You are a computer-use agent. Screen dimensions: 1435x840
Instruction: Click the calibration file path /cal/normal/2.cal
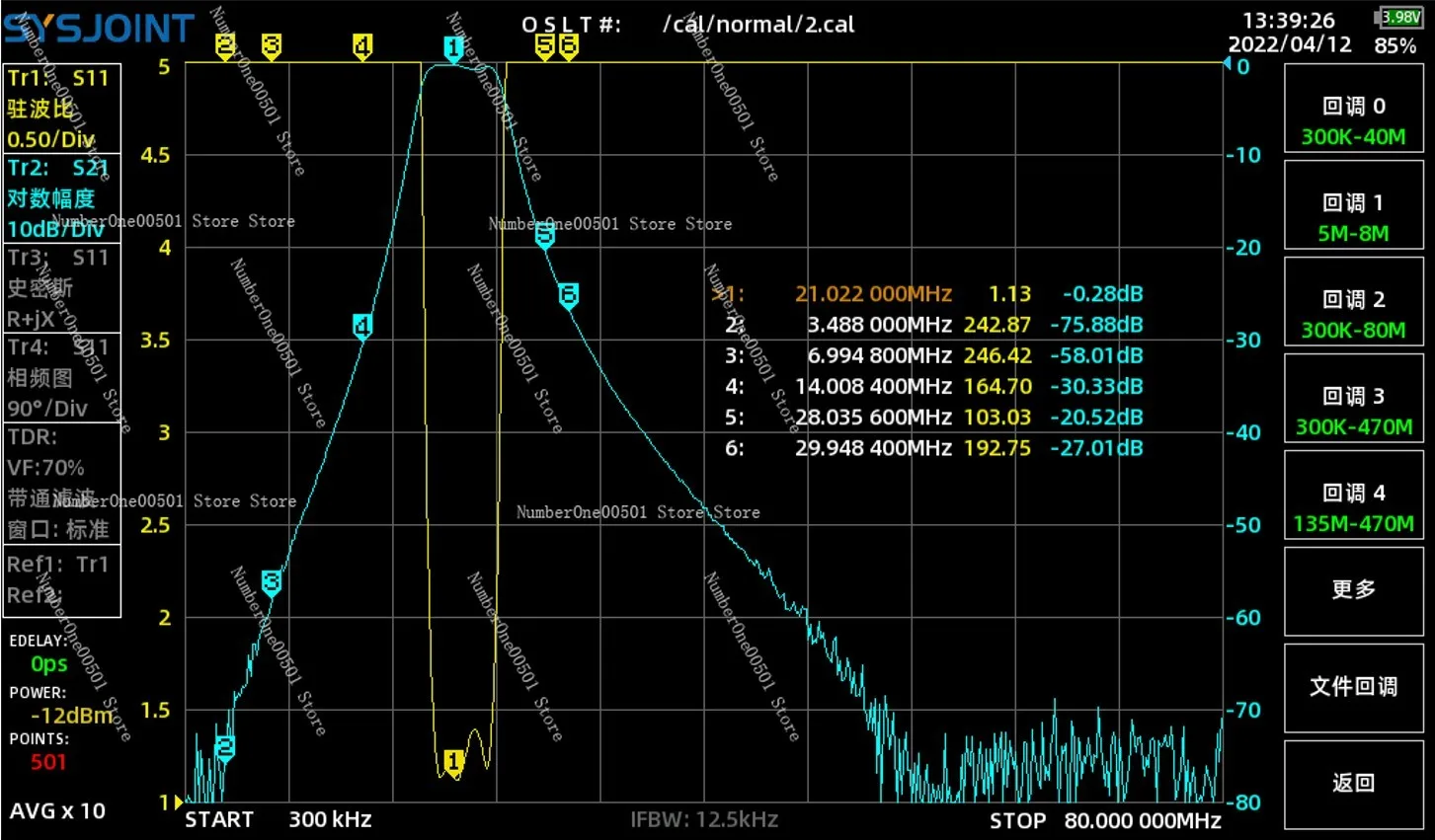coord(758,25)
